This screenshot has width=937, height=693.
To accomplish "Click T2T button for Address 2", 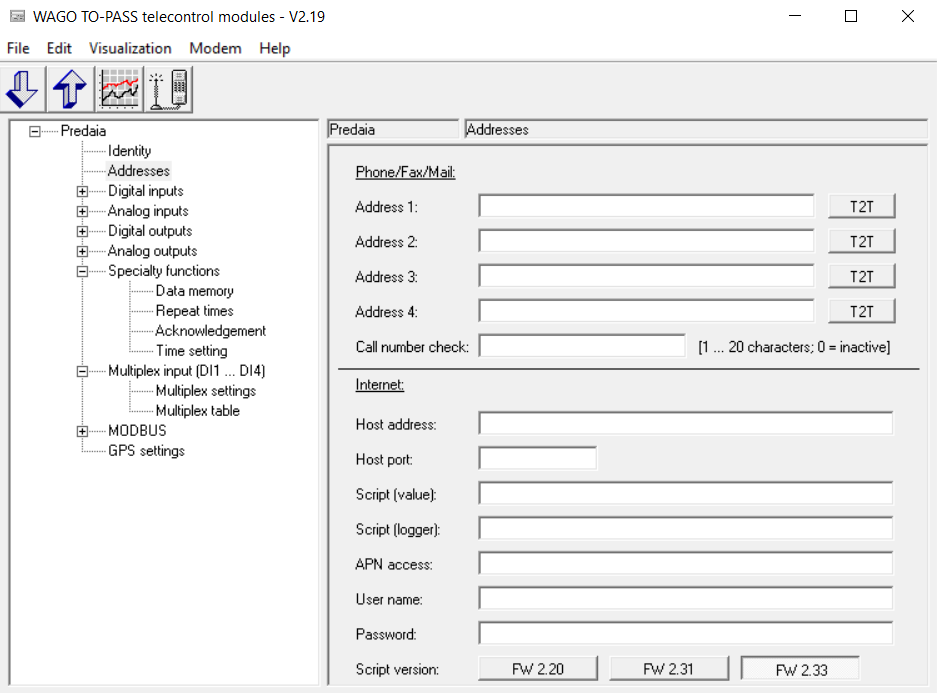I will [x=862, y=242].
